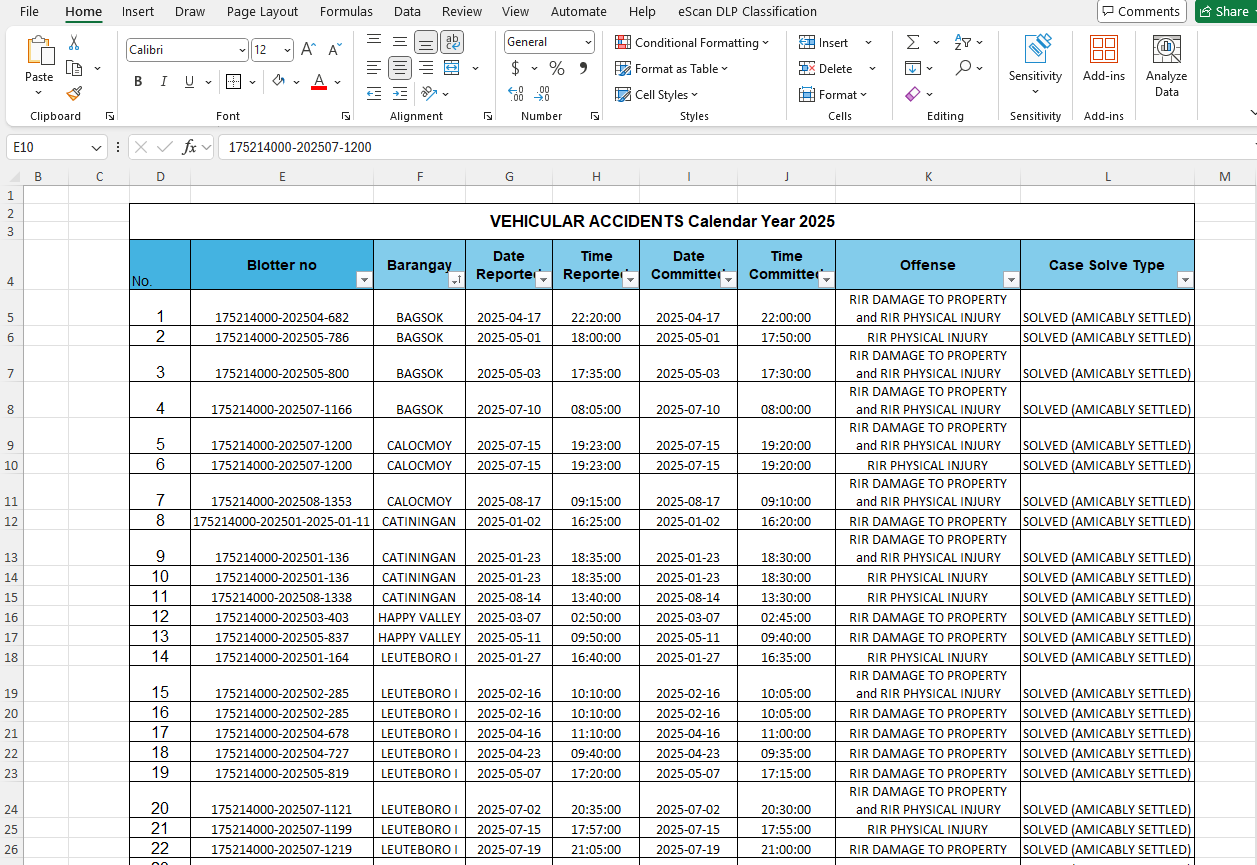Click the Comments button
The width and height of the screenshot is (1257, 865).
1141,12
